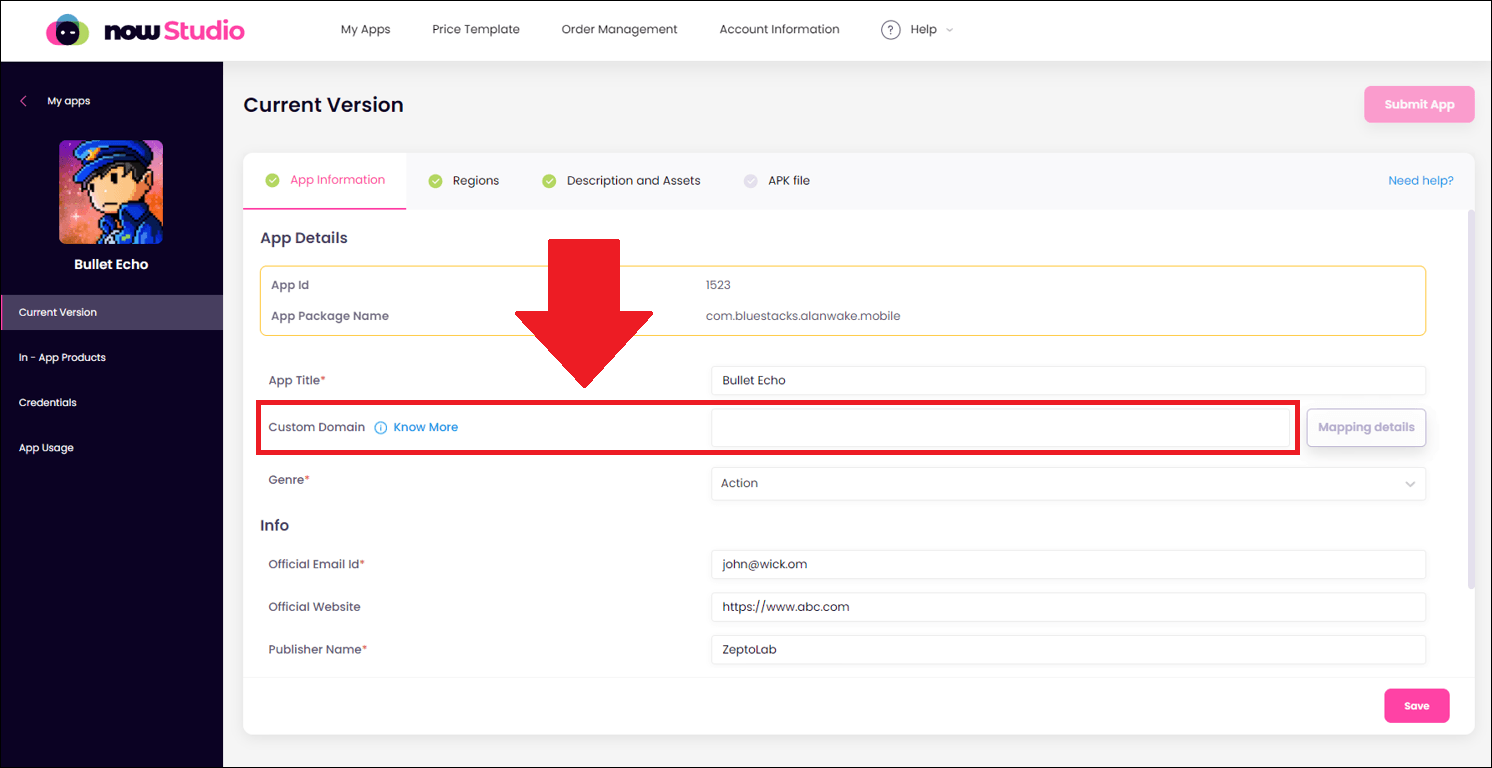Open My Apps in top navigation

365,30
